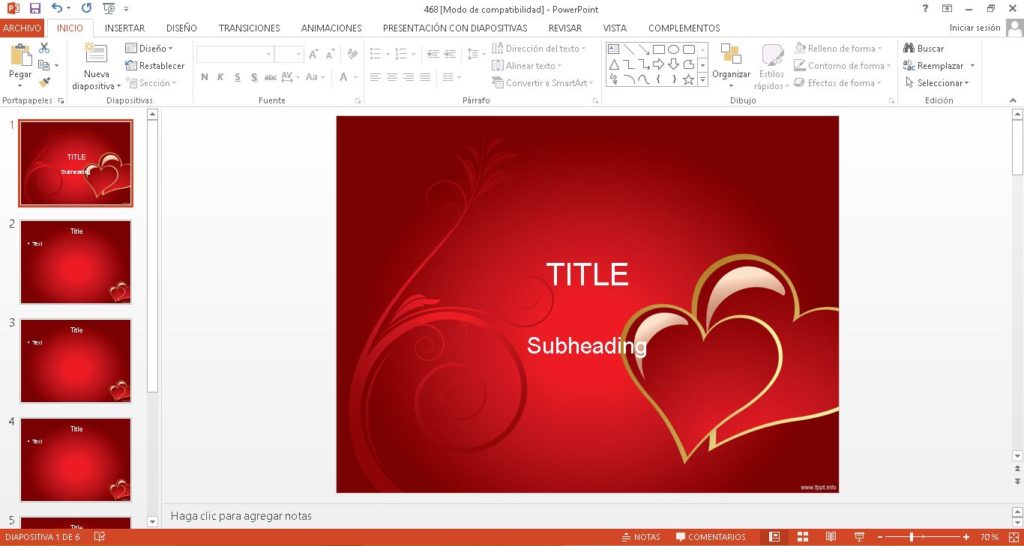Select the rectangle shape in shapes gallery

click(x=658, y=49)
